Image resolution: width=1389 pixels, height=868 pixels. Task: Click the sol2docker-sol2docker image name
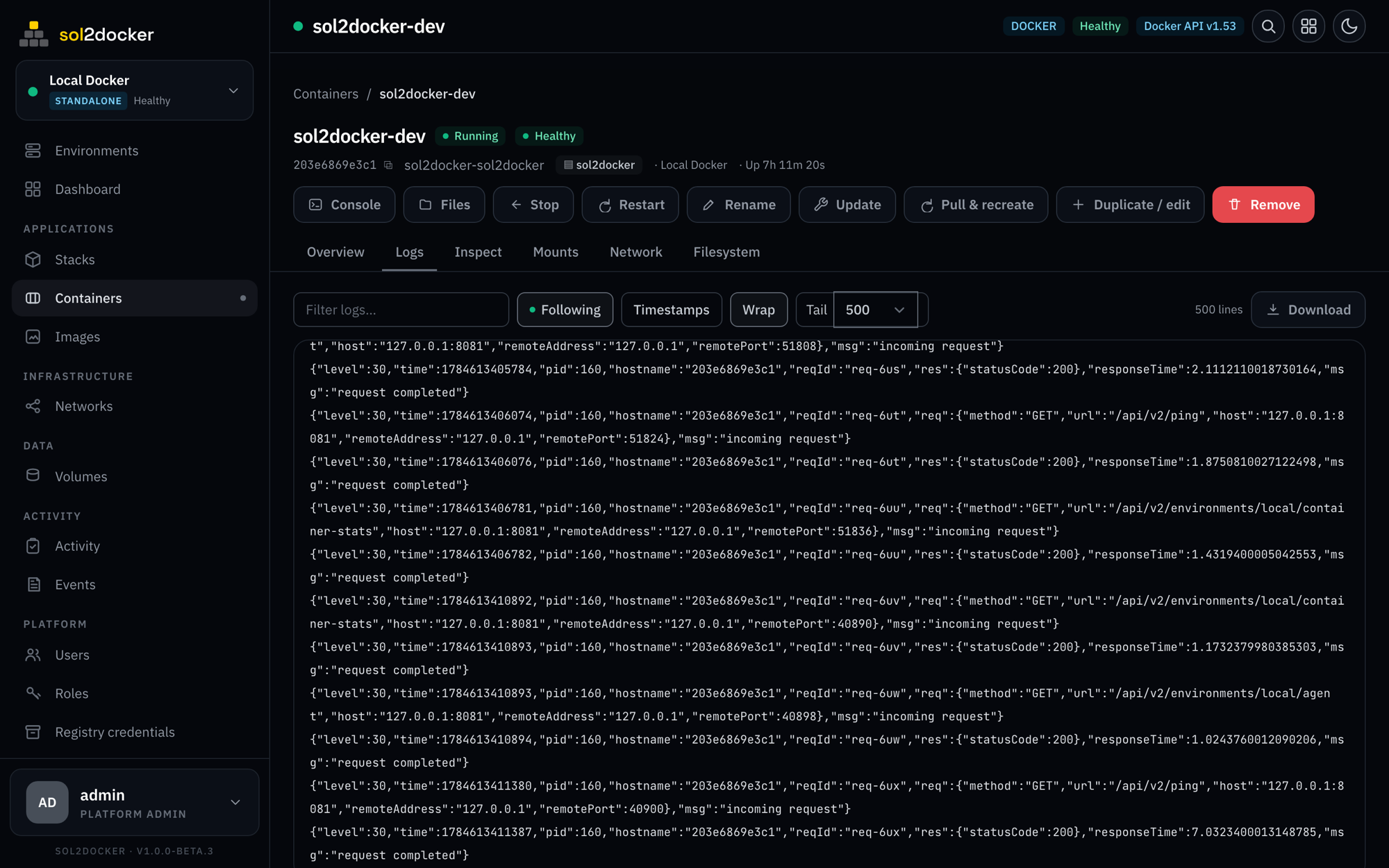click(x=474, y=165)
